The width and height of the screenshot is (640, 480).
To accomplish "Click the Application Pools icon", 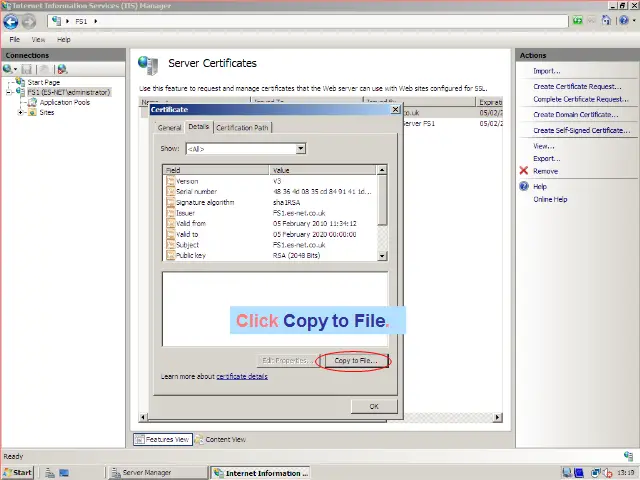I will pos(33,102).
